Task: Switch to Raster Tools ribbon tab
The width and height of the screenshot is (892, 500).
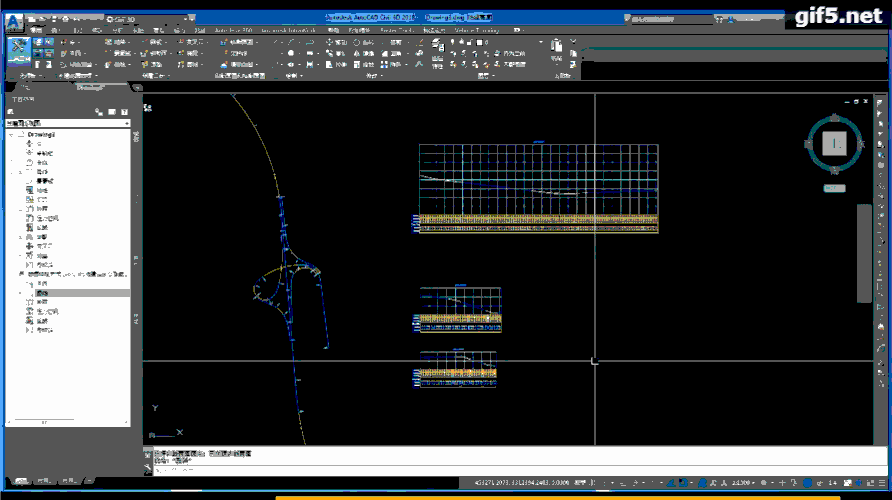Action: (397, 30)
